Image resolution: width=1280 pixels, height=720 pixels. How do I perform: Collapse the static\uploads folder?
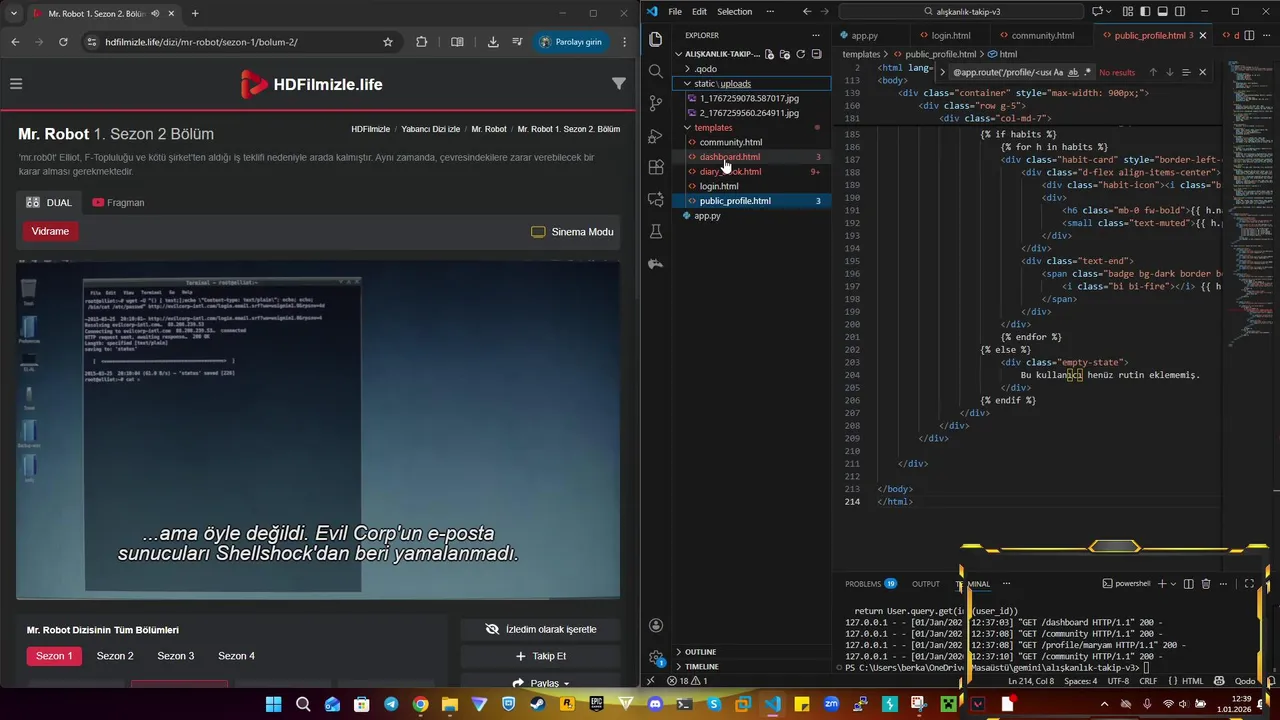coord(752,84)
